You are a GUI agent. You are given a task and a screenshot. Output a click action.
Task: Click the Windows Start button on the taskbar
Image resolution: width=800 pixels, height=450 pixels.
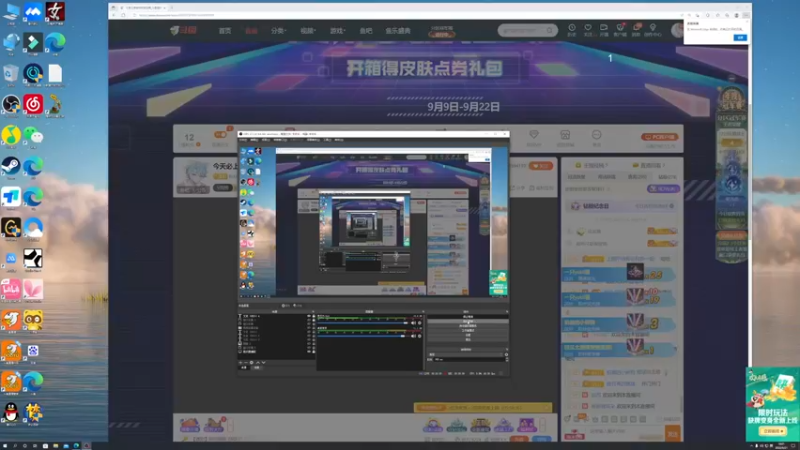tap(5, 446)
